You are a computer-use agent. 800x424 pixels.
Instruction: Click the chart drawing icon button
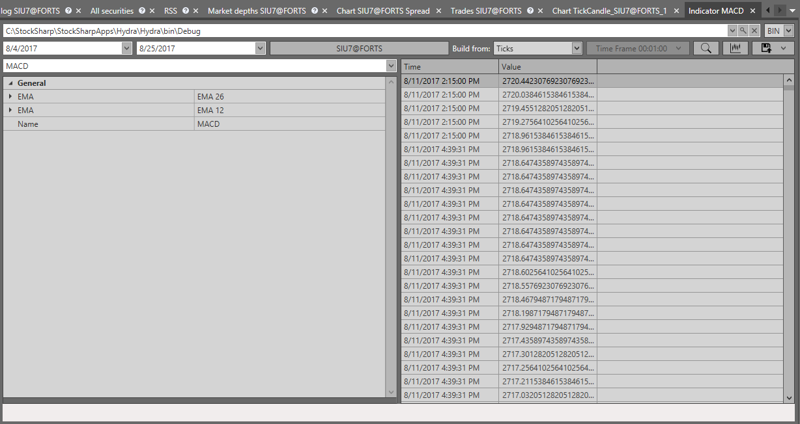pos(736,48)
